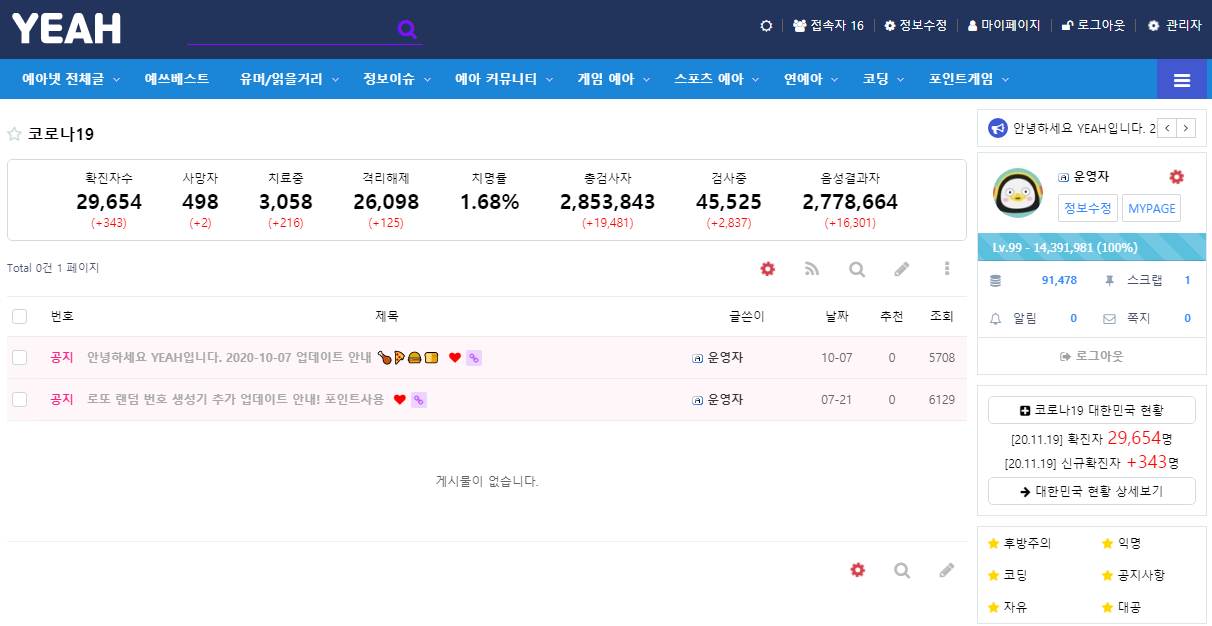Go to 마이페이지 in the top bar
This screenshot has width=1212, height=626.
click(1004, 25)
